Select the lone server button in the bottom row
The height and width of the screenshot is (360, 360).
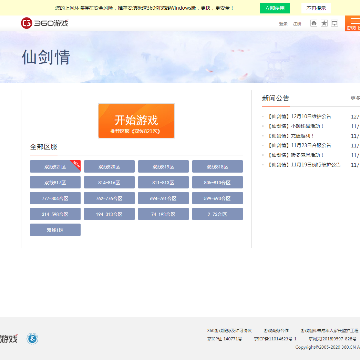tap(55, 230)
